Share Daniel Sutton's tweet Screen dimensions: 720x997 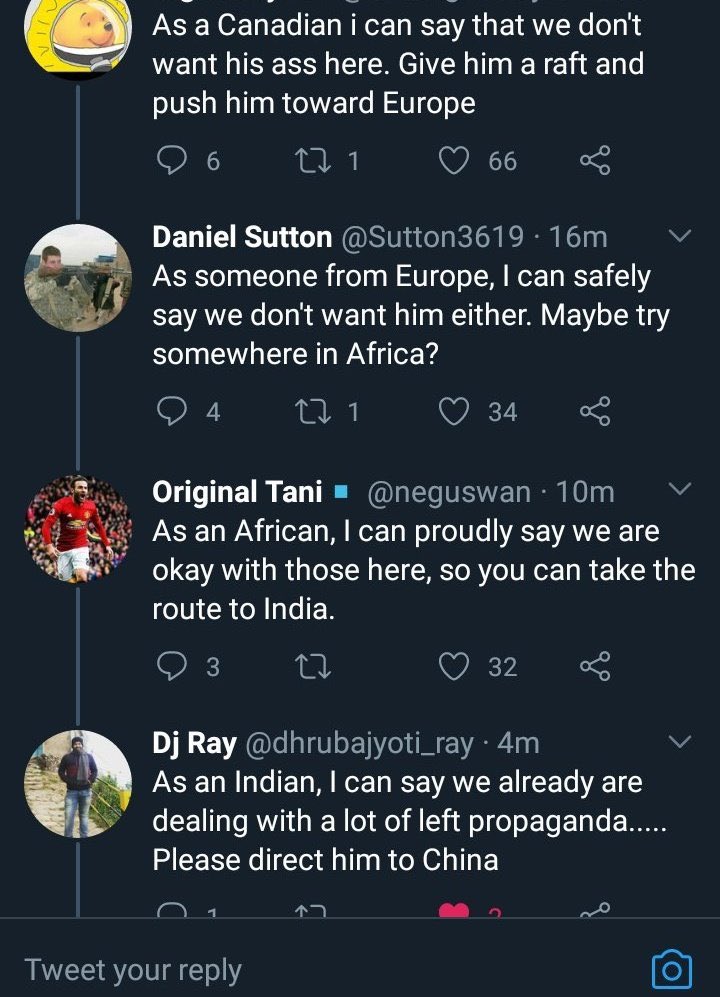coord(595,411)
